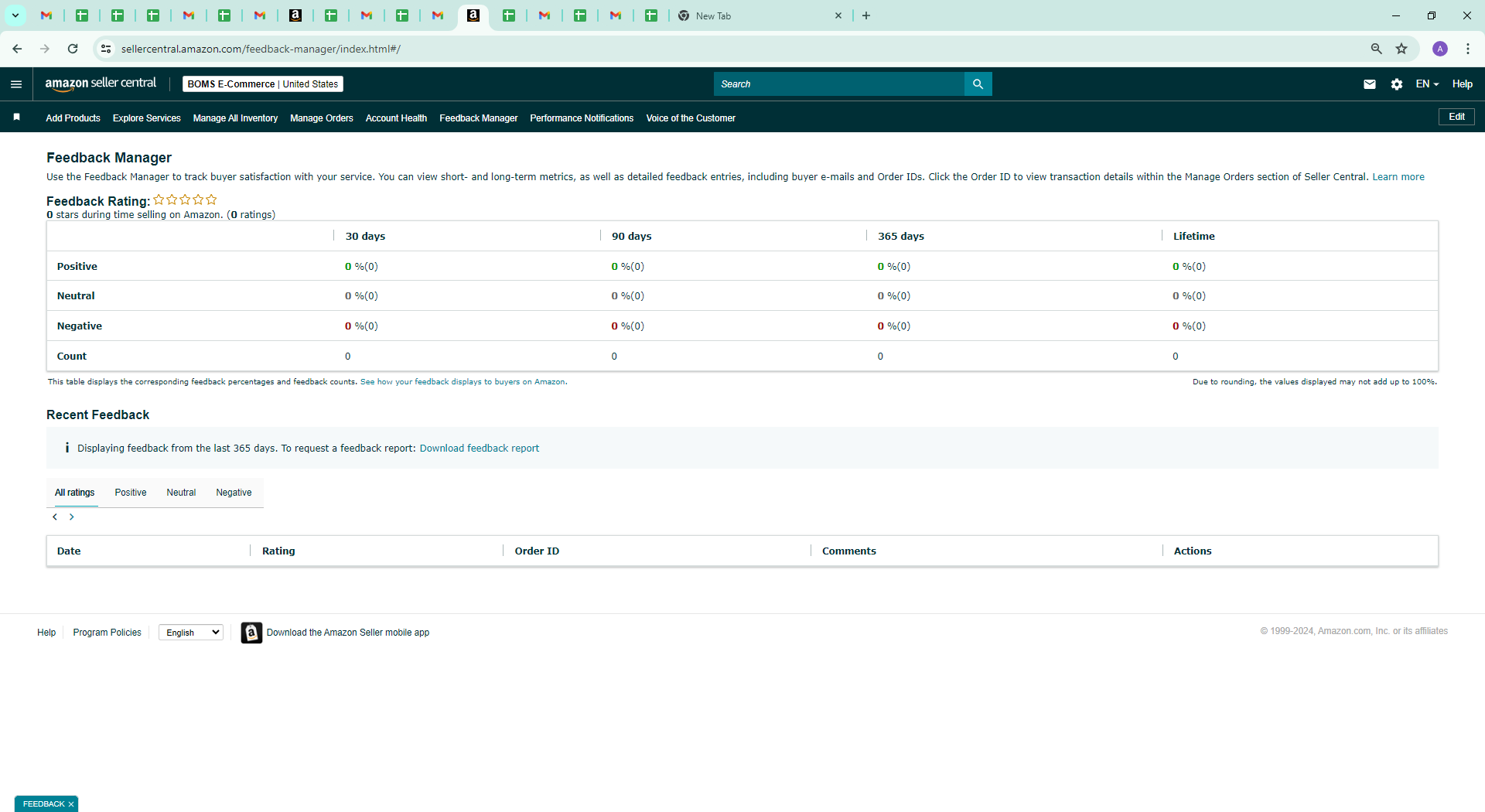This screenshot has height=812, width=1485.
Task: Switch to the first Gmail tab
Action: click(x=46, y=15)
